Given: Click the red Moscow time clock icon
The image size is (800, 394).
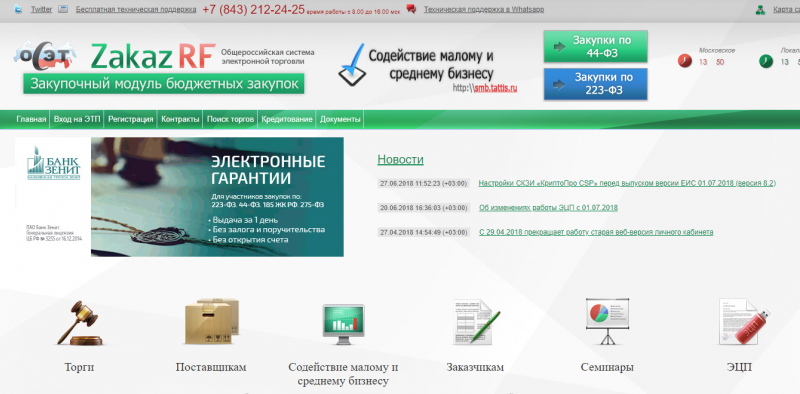Looking at the screenshot, I should pyautogui.click(x=685, y=61).
